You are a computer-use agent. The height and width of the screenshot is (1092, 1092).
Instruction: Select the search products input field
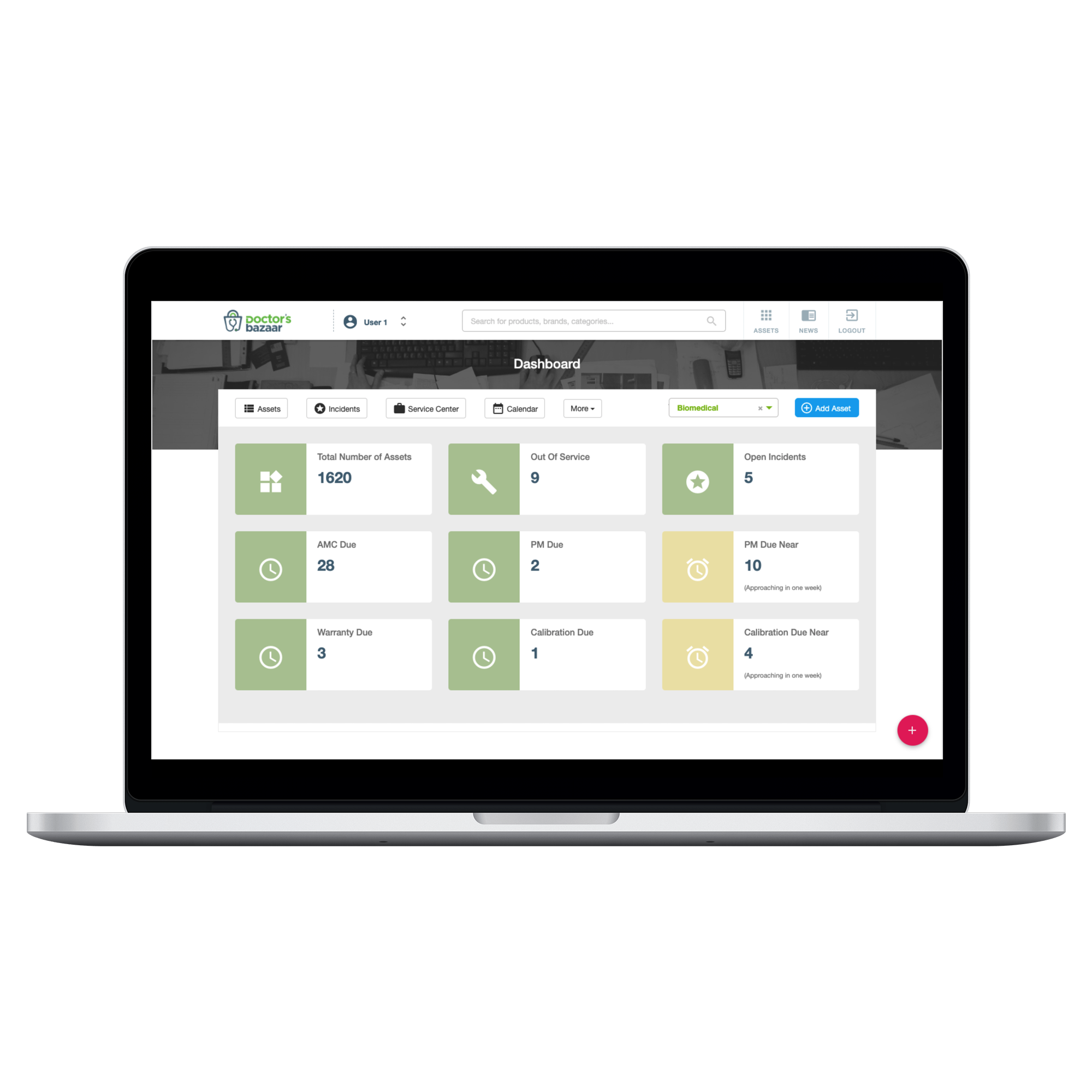[x=590, y=322]
